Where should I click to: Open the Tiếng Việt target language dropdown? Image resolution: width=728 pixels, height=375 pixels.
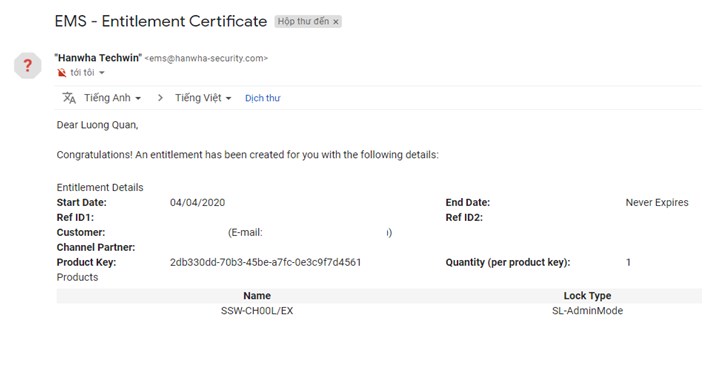pyautogui.click(x=203, y=98)
